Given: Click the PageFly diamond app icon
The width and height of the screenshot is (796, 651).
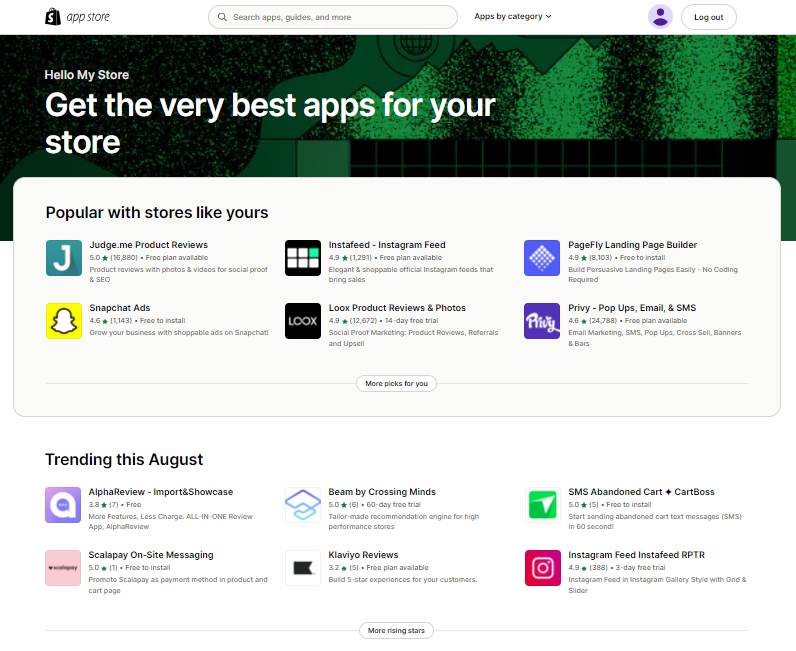Looking at the screenshot, I should tap(542, 258).
